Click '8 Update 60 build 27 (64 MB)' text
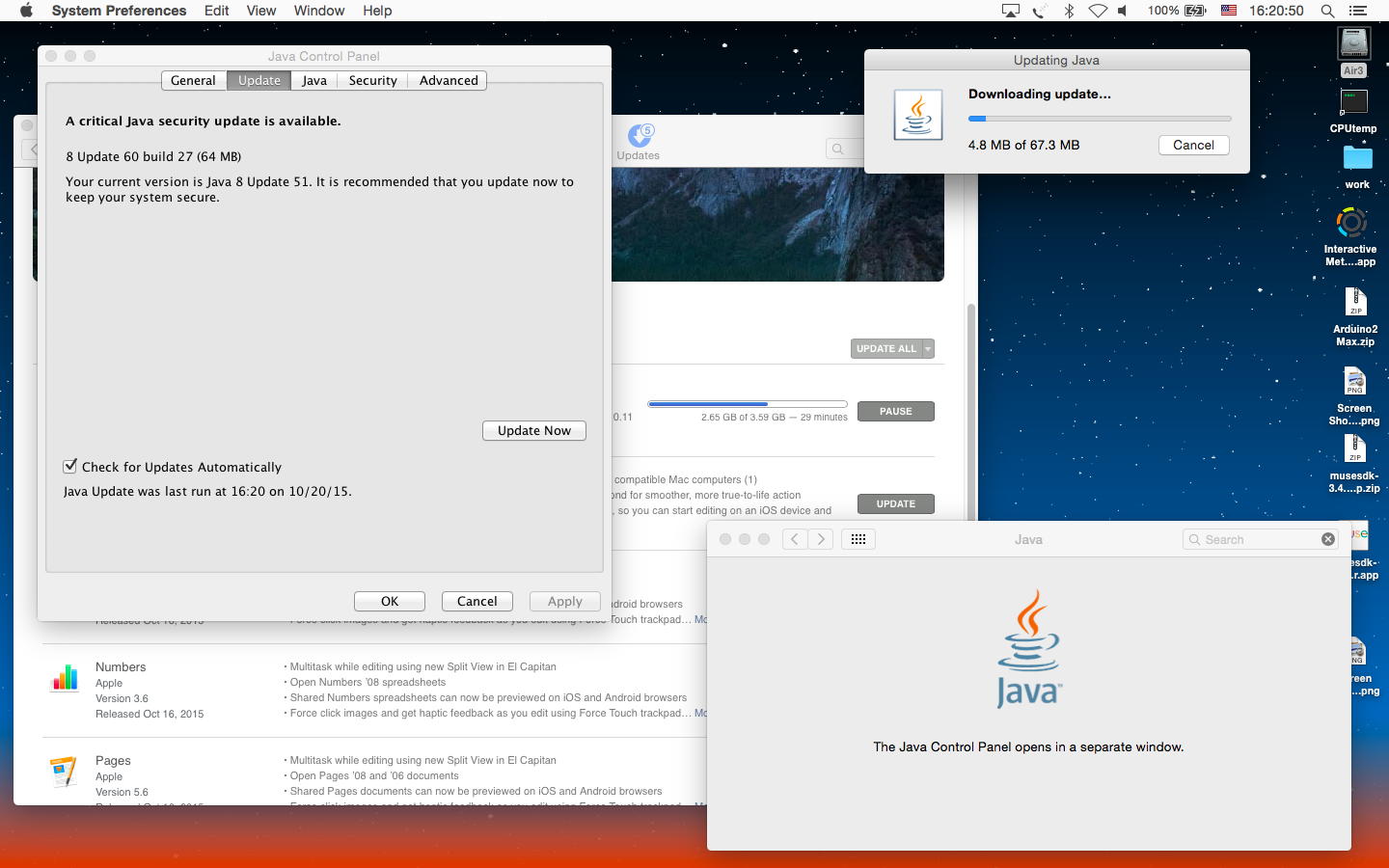This screenshot has height=868, width=1389. [153, 156]
